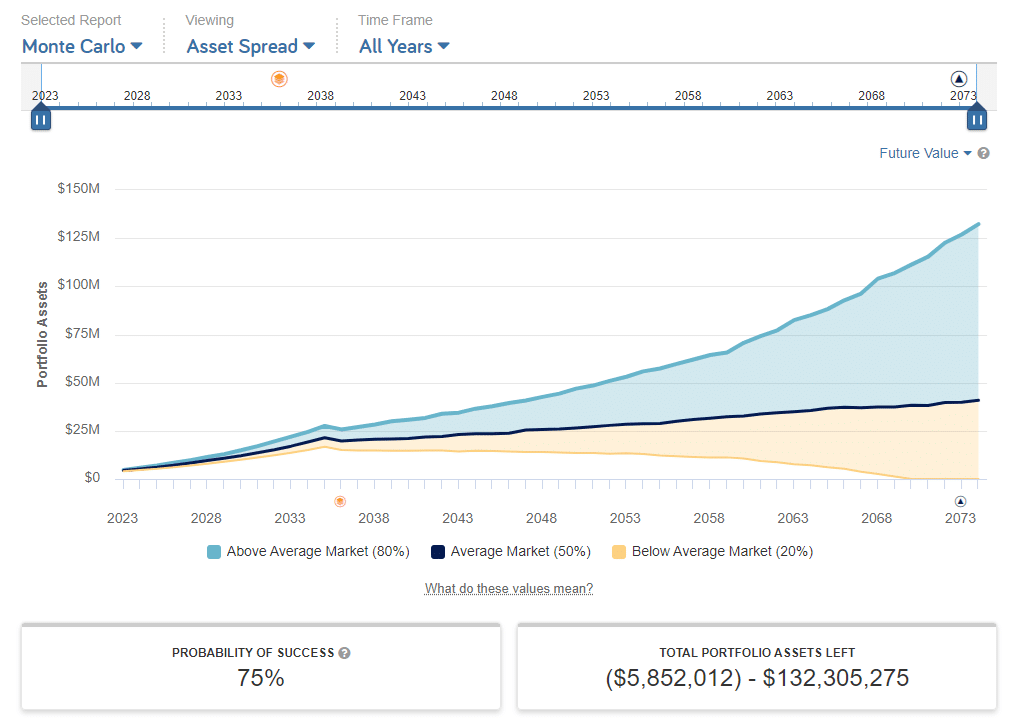Click the Probability of Success 75% card
The width and height of the screenshot is (1009, 718).
pos(260,667)
